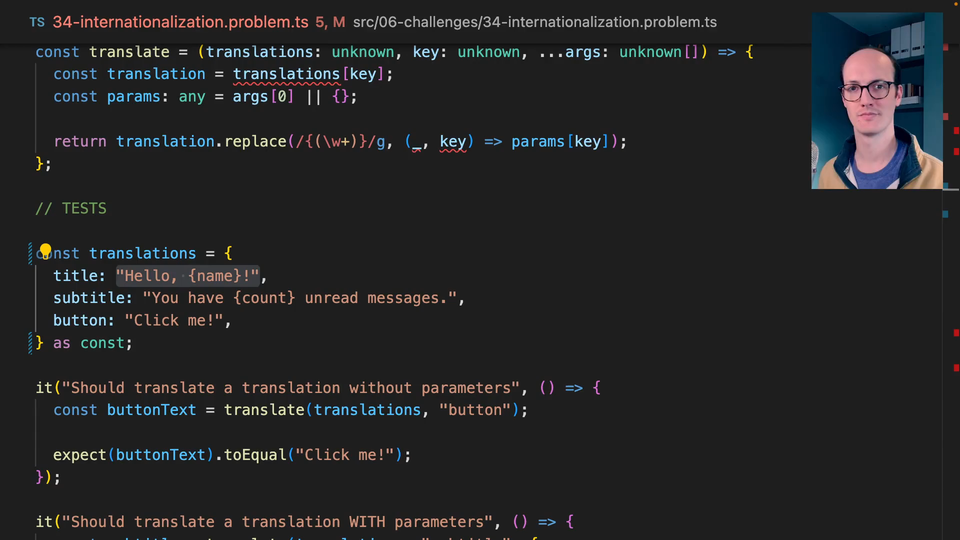
Task: Click the blue marker in the overview ruler
Action: pos(945,214)
